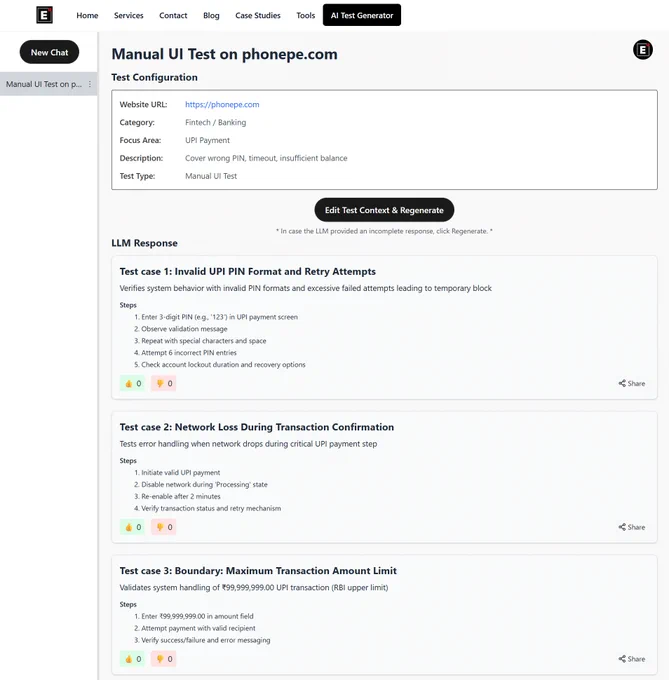669x680 pixels.
Task: Click the 'Manual UI Test on phonepe.com' title
Action: pyautogui.click(x=225, y=54)
